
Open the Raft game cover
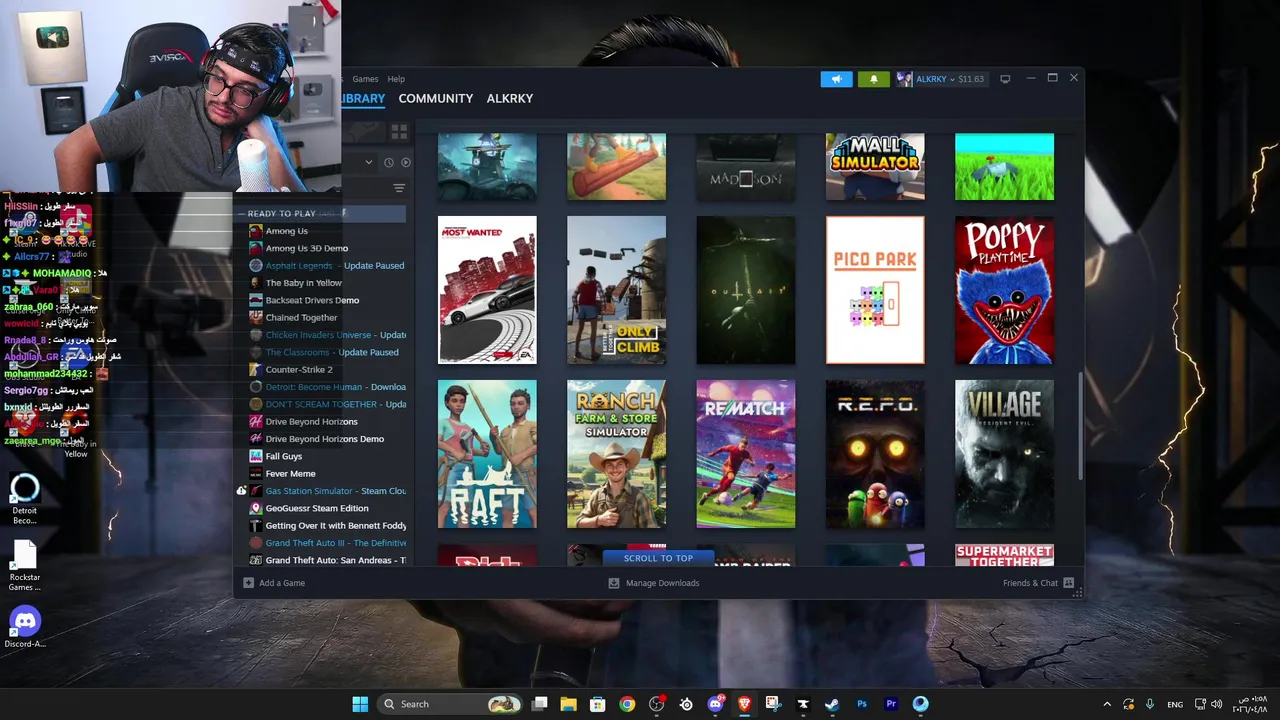tap(487, 454)
